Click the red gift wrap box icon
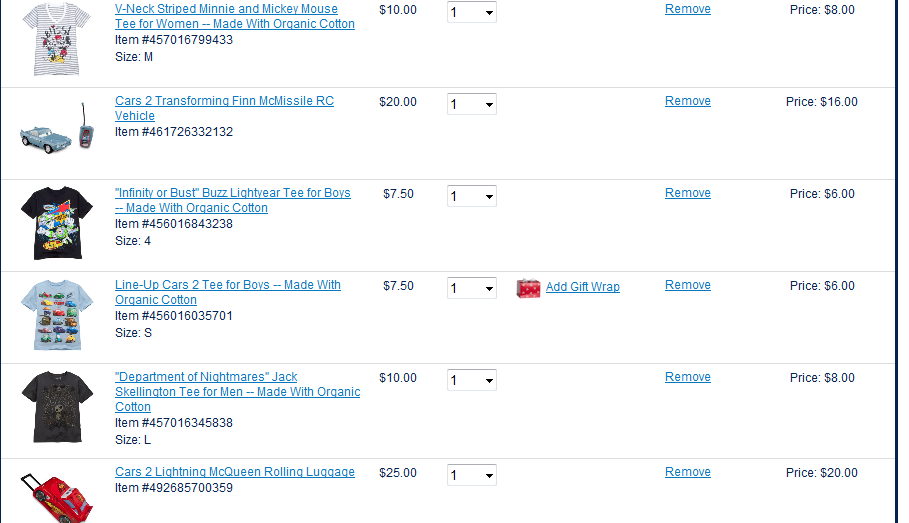Image resolution: width=909 pixels, height=523 pixels. tap(528, 288)
